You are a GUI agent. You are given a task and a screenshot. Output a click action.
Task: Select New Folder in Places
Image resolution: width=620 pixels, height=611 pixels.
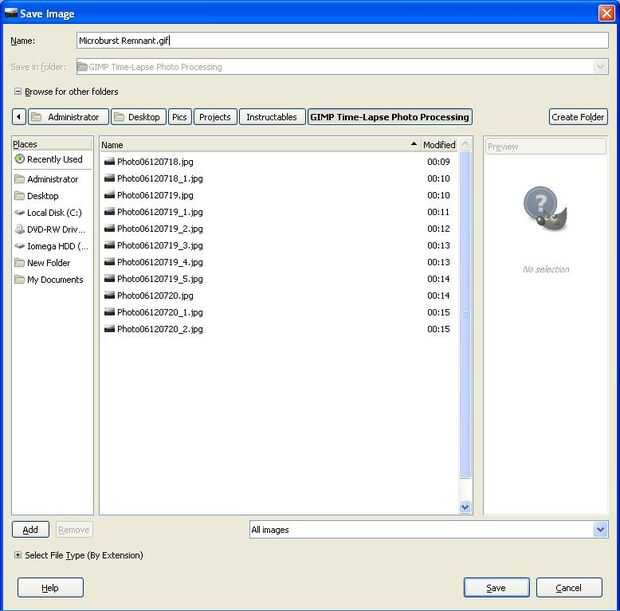[52, 263]
